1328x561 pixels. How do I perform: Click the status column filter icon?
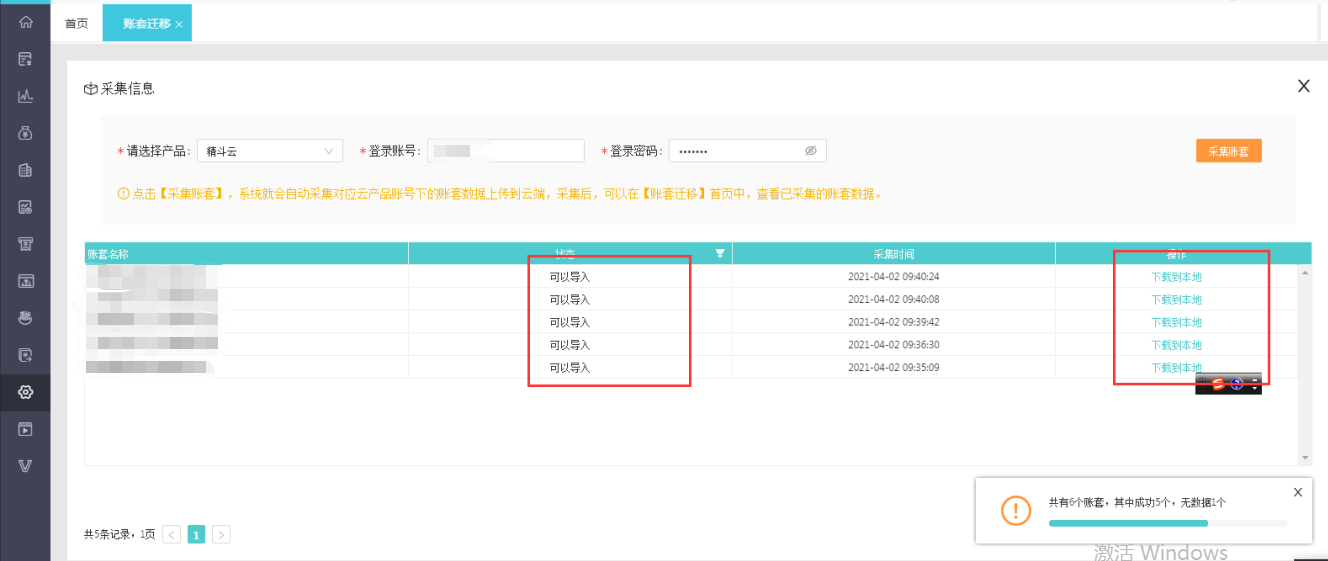coord(719,254)
